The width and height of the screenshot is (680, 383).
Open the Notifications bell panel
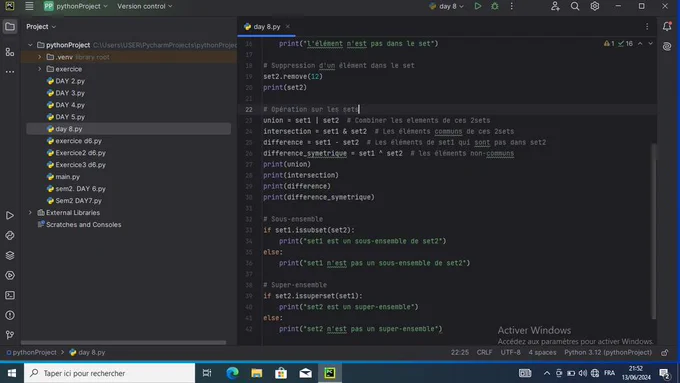coord(667,26)
